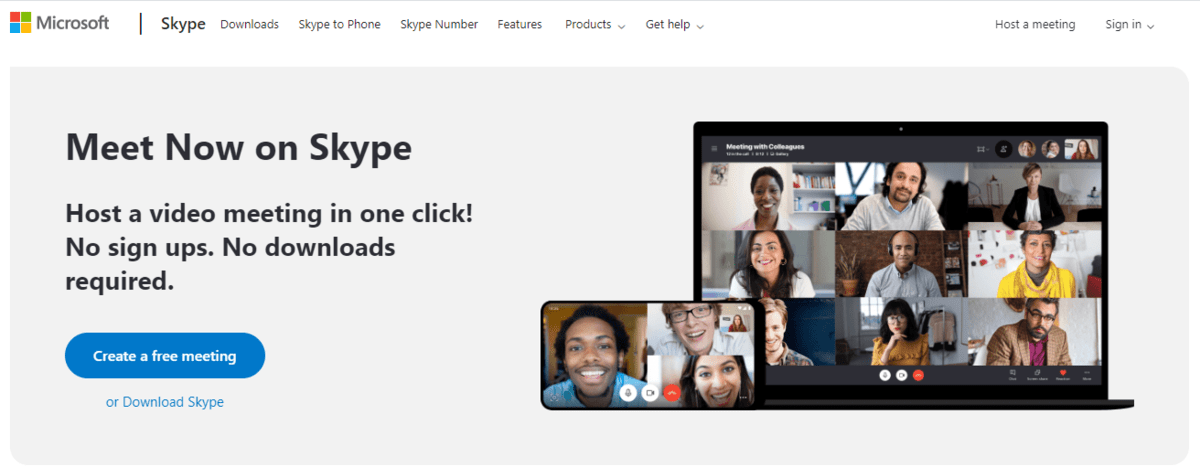Click the heart Reaction icon in the laptop meeting
The image size is (1200, 467).
(1063, 373)
